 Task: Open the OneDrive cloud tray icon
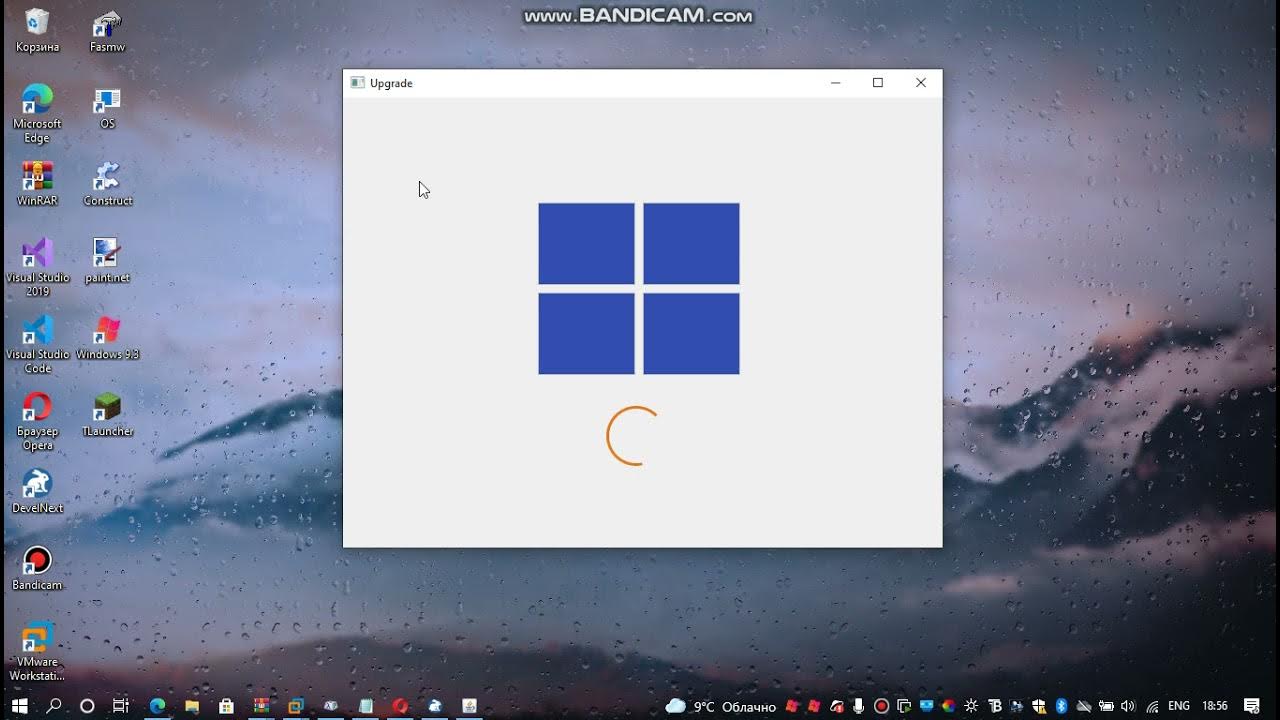coord(1083,706)
